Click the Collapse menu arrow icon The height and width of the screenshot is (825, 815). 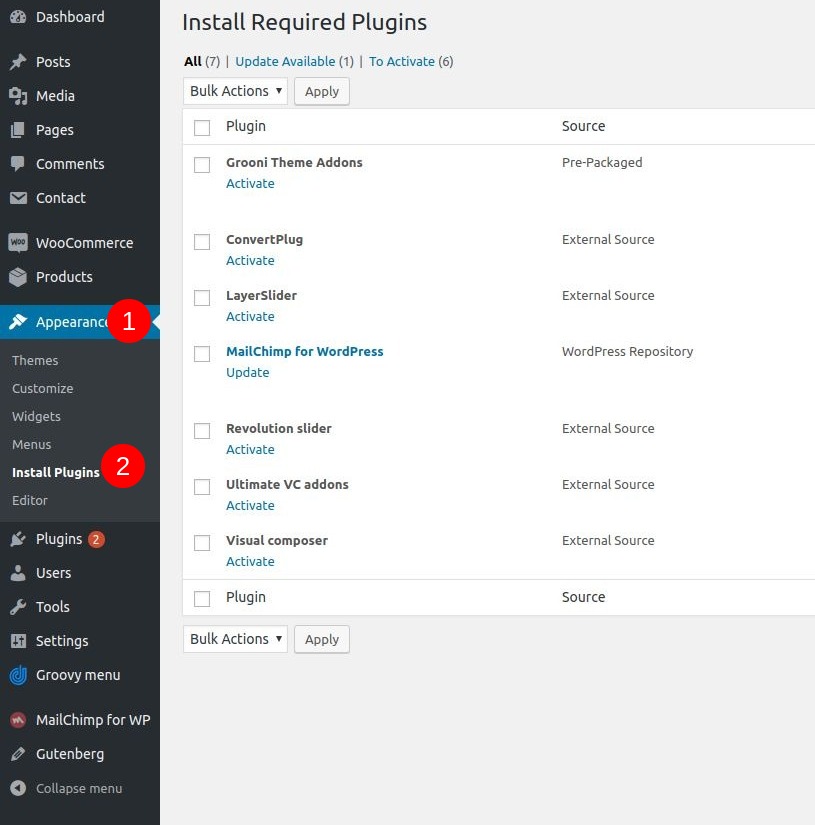coord(18,788)
